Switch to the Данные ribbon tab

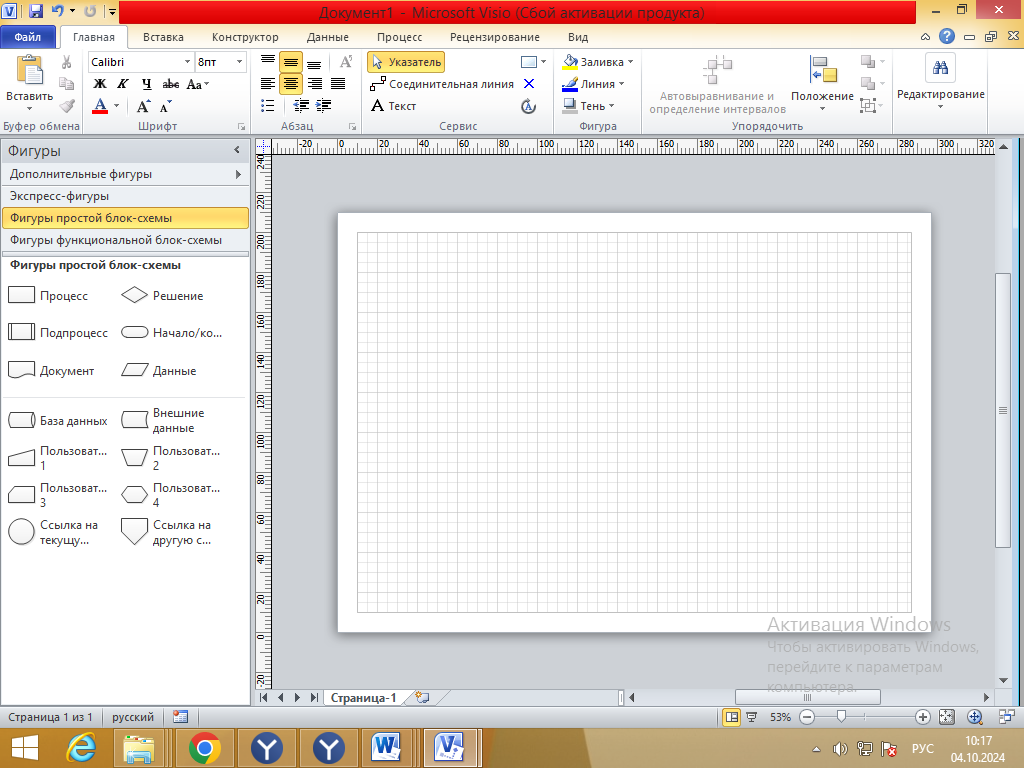(328, 37)
